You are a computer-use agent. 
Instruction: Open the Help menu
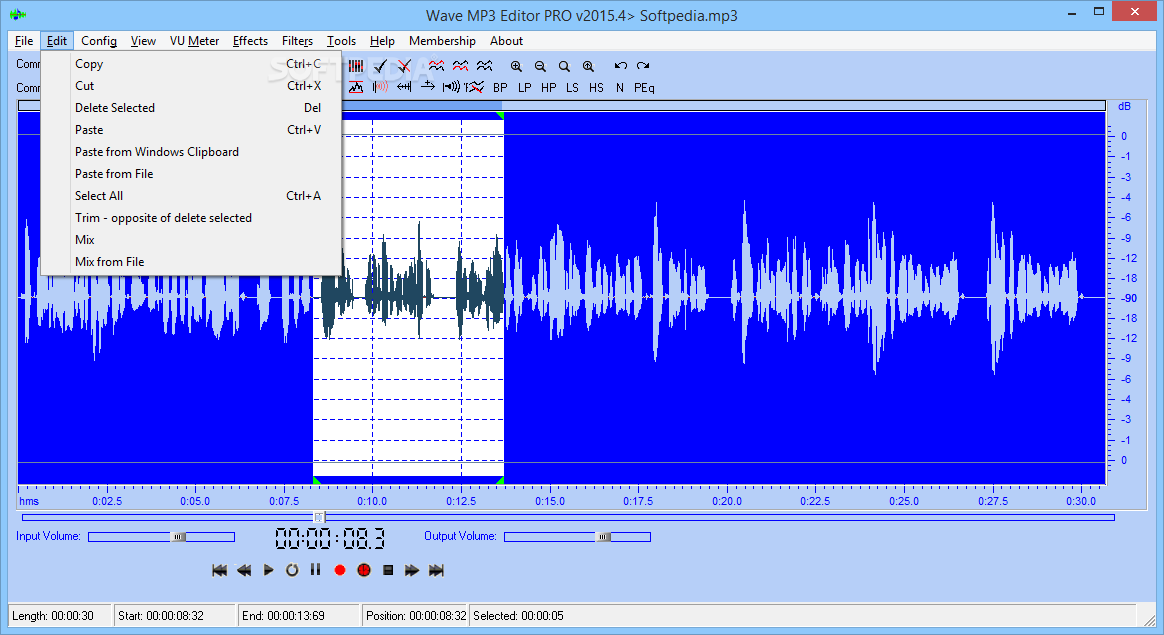[x=382, y=41]
